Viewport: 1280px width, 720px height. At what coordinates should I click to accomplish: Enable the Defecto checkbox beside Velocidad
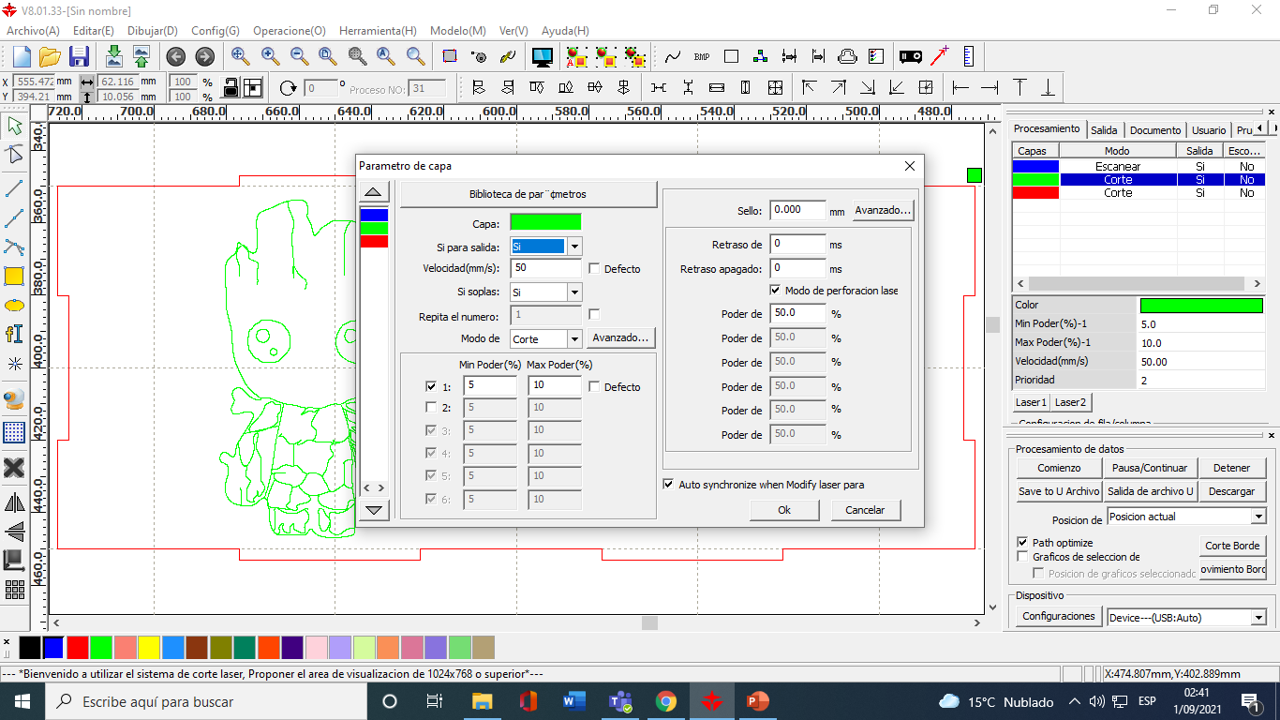595,269
